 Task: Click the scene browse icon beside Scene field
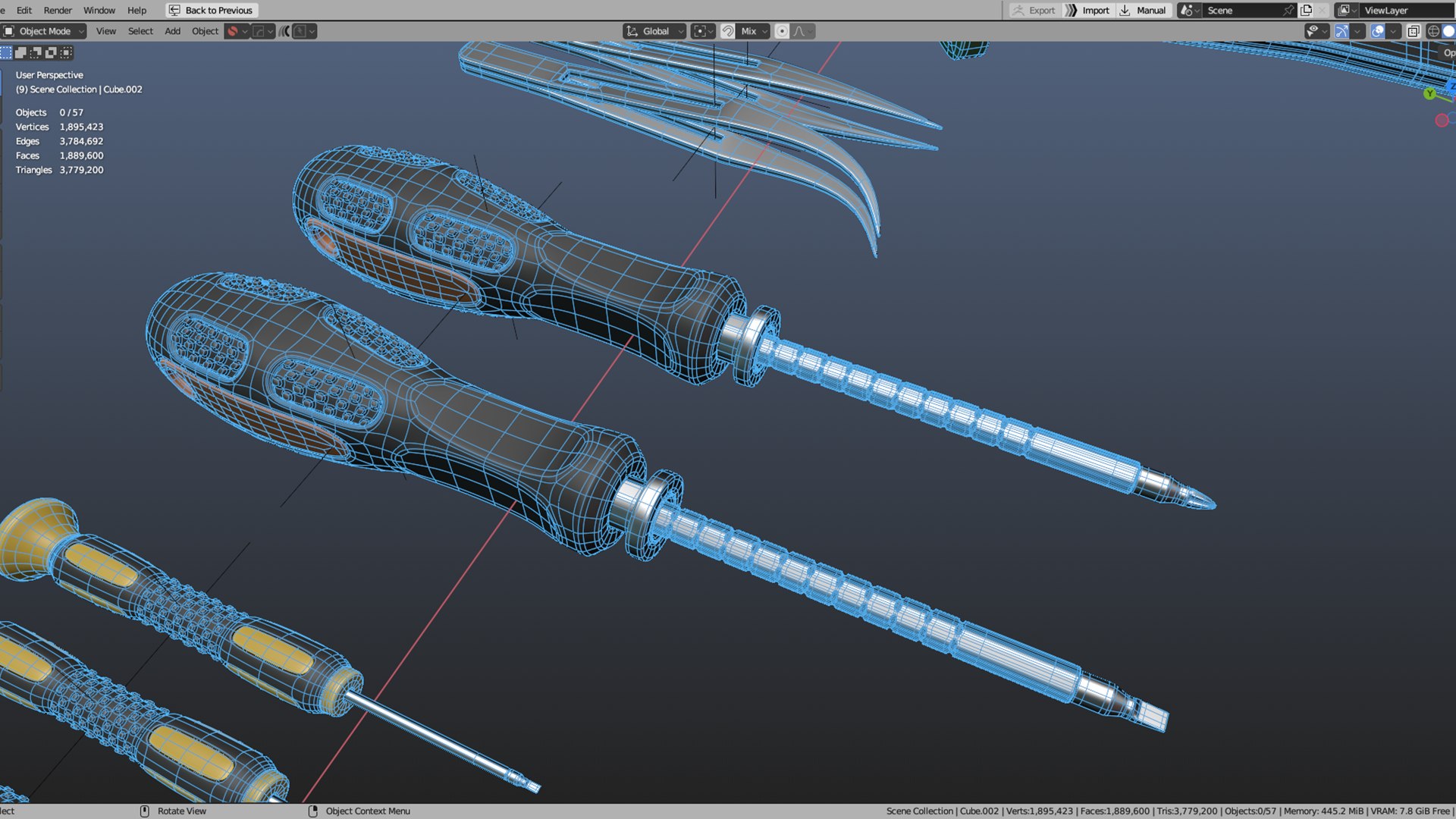point(1189,10)
